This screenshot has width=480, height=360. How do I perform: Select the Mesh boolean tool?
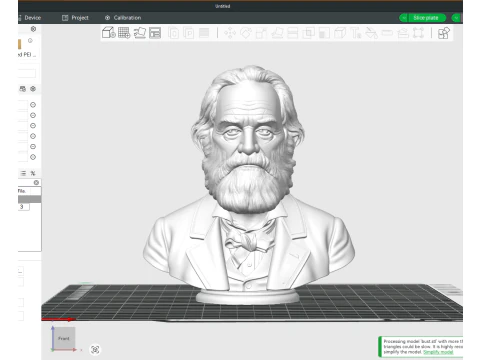coord(308,33)
